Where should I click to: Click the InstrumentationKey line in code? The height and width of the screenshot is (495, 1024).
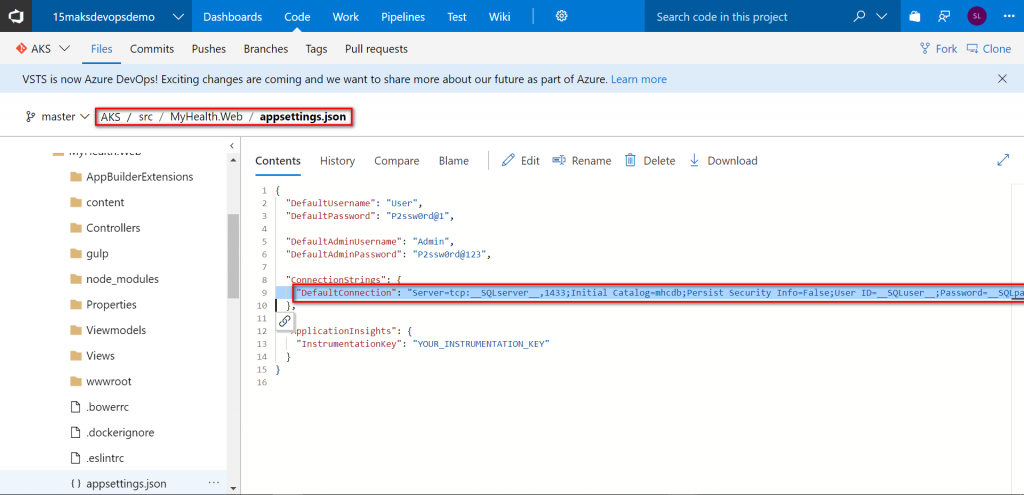click(x=423, y=343)
